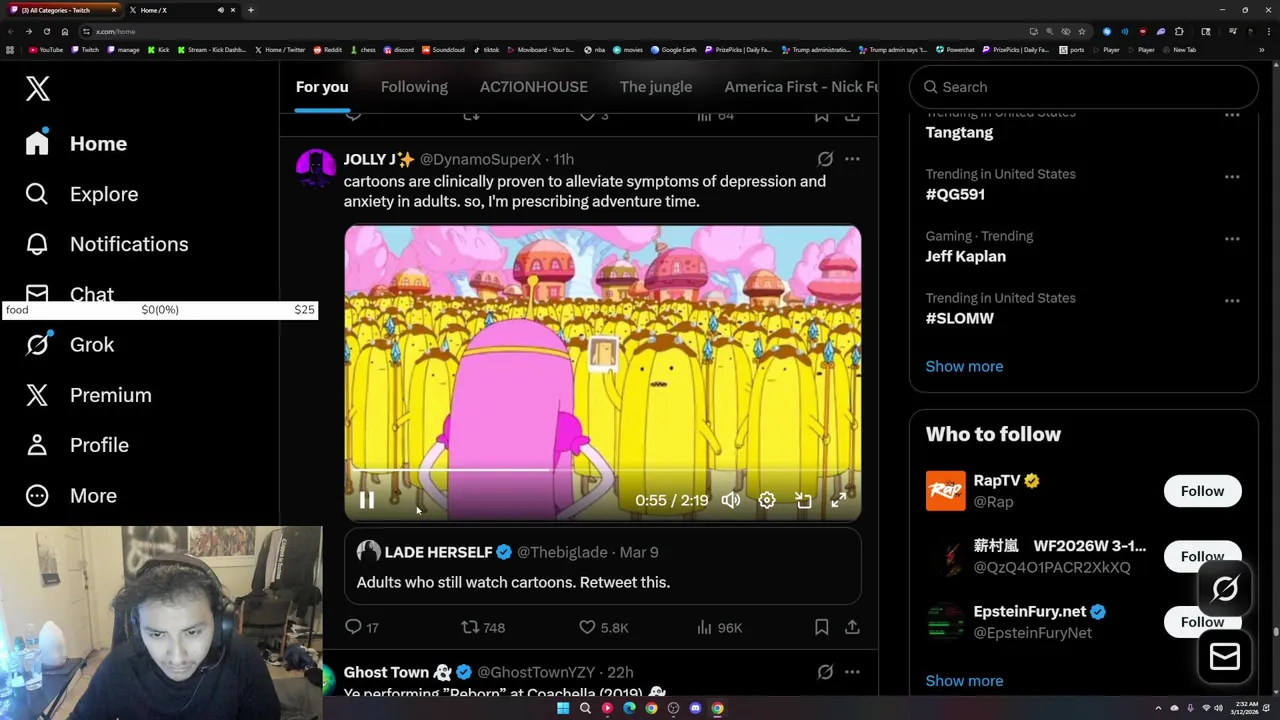
Task: Switch to the Following tab
Action: coord(414,87)
